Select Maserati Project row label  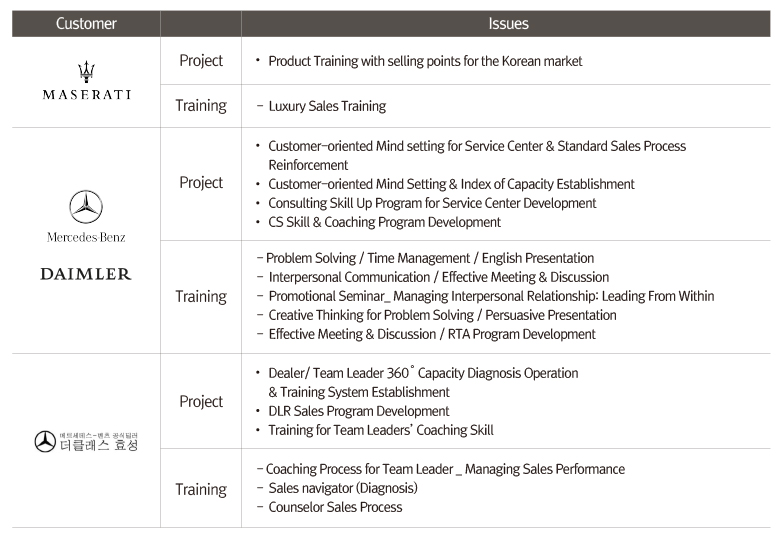[201, 60]
